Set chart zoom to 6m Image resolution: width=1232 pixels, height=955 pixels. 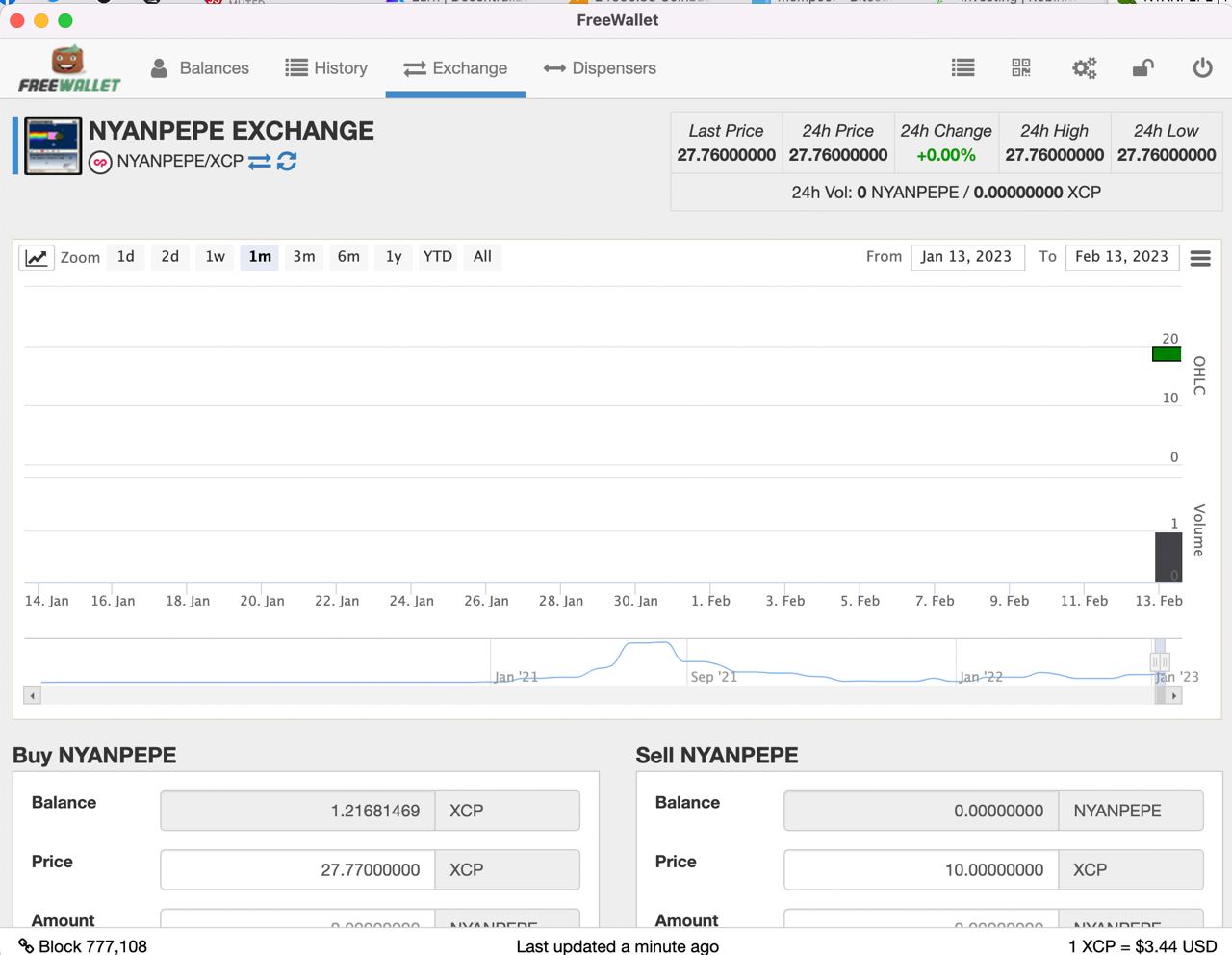pyautogui.click(x=348, y=257)
